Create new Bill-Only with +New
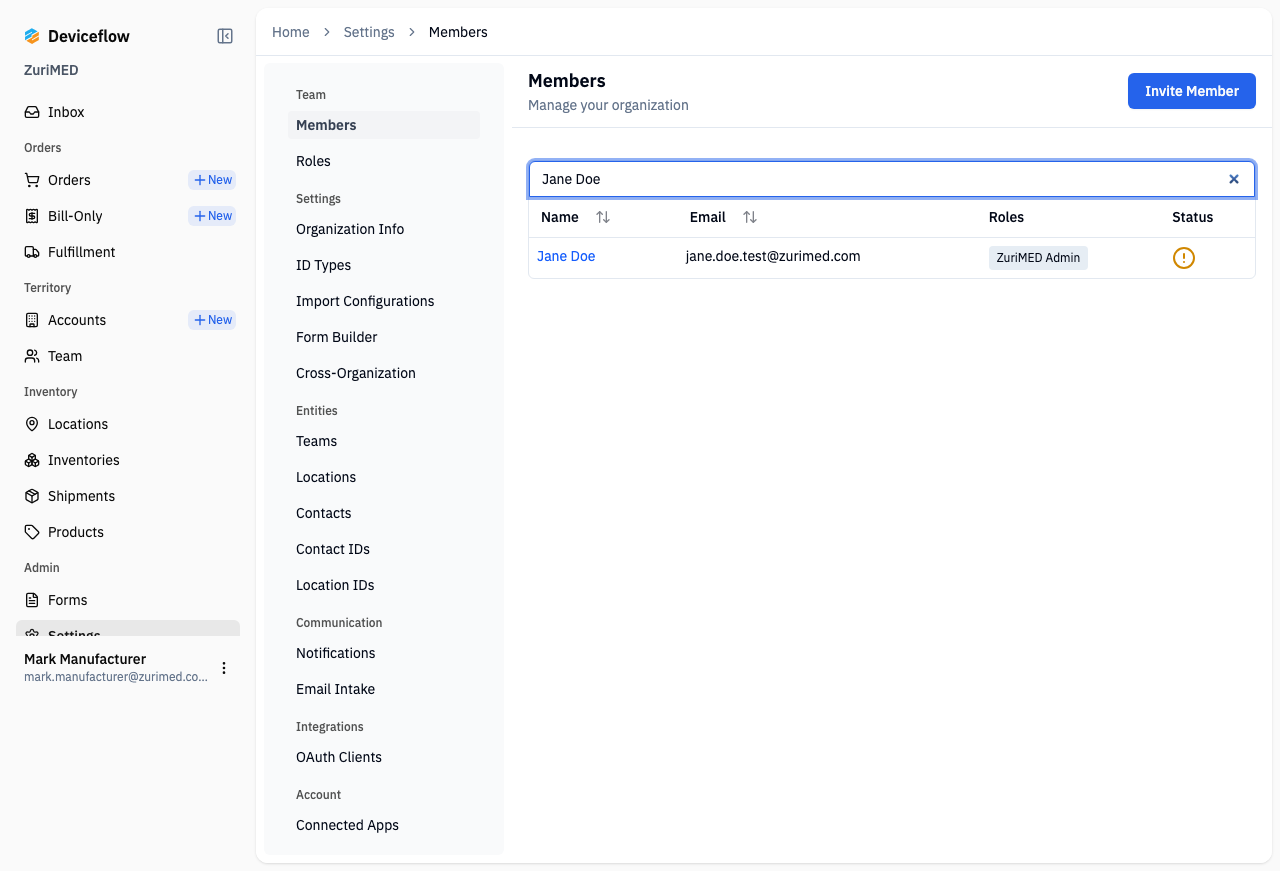The height and width of the screenshot is (871, 1280). 212,216
